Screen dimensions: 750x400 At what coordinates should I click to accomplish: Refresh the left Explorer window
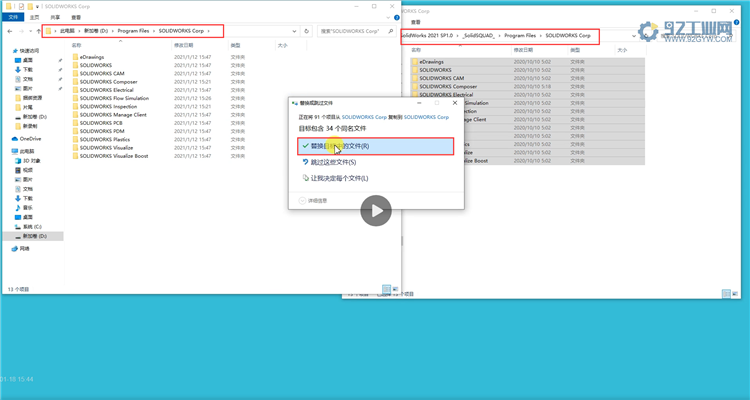pos(307,31)
